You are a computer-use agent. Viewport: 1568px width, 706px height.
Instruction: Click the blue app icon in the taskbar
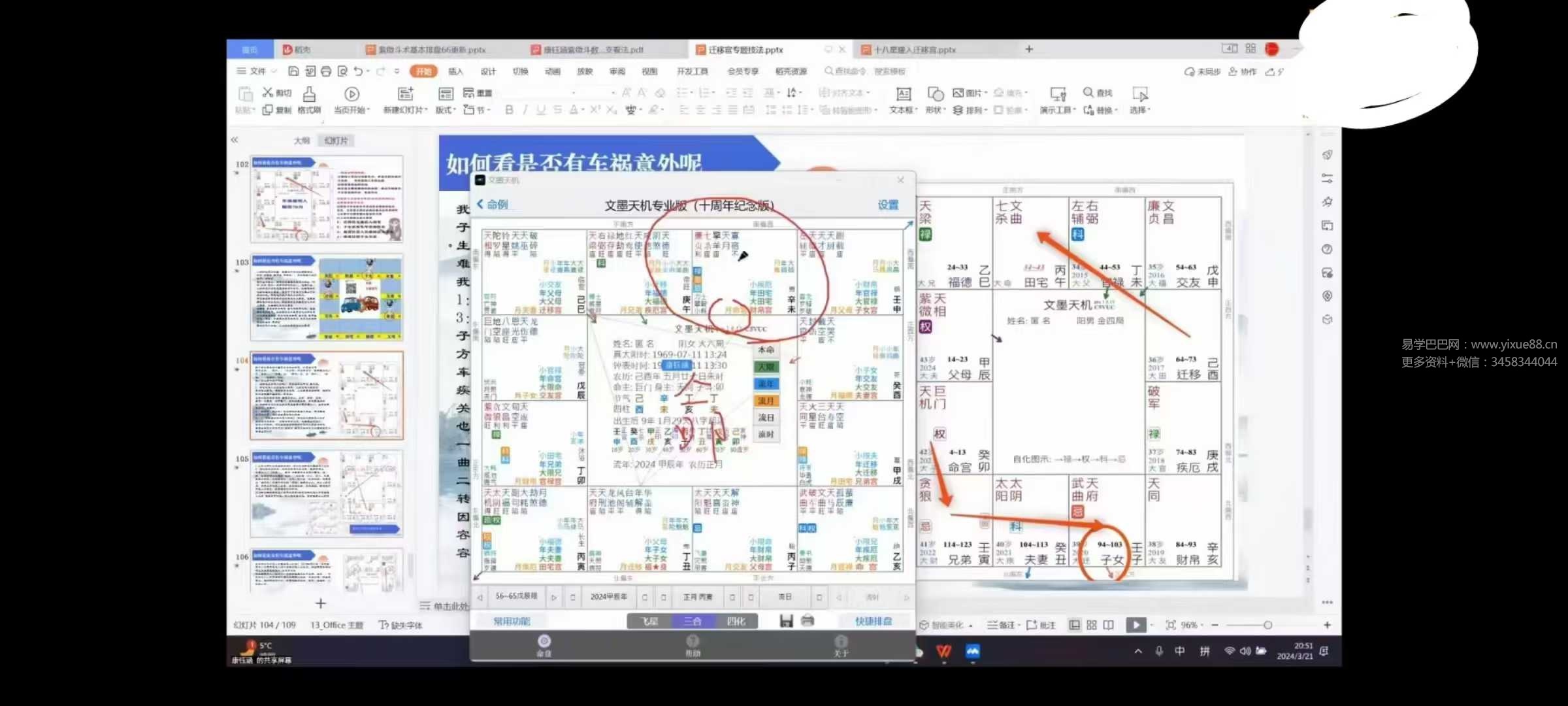[x=973, y=651]
